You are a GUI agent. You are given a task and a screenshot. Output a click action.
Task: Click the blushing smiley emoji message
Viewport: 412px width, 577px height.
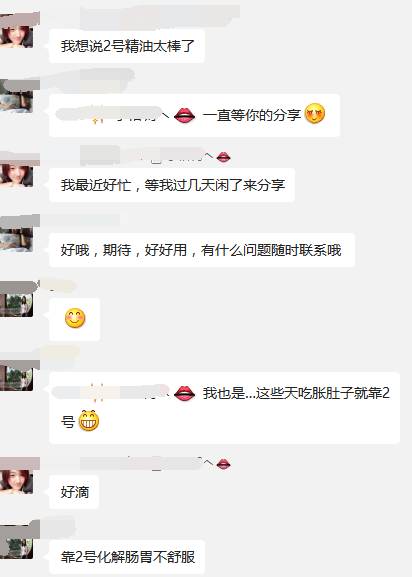[75, 318]
